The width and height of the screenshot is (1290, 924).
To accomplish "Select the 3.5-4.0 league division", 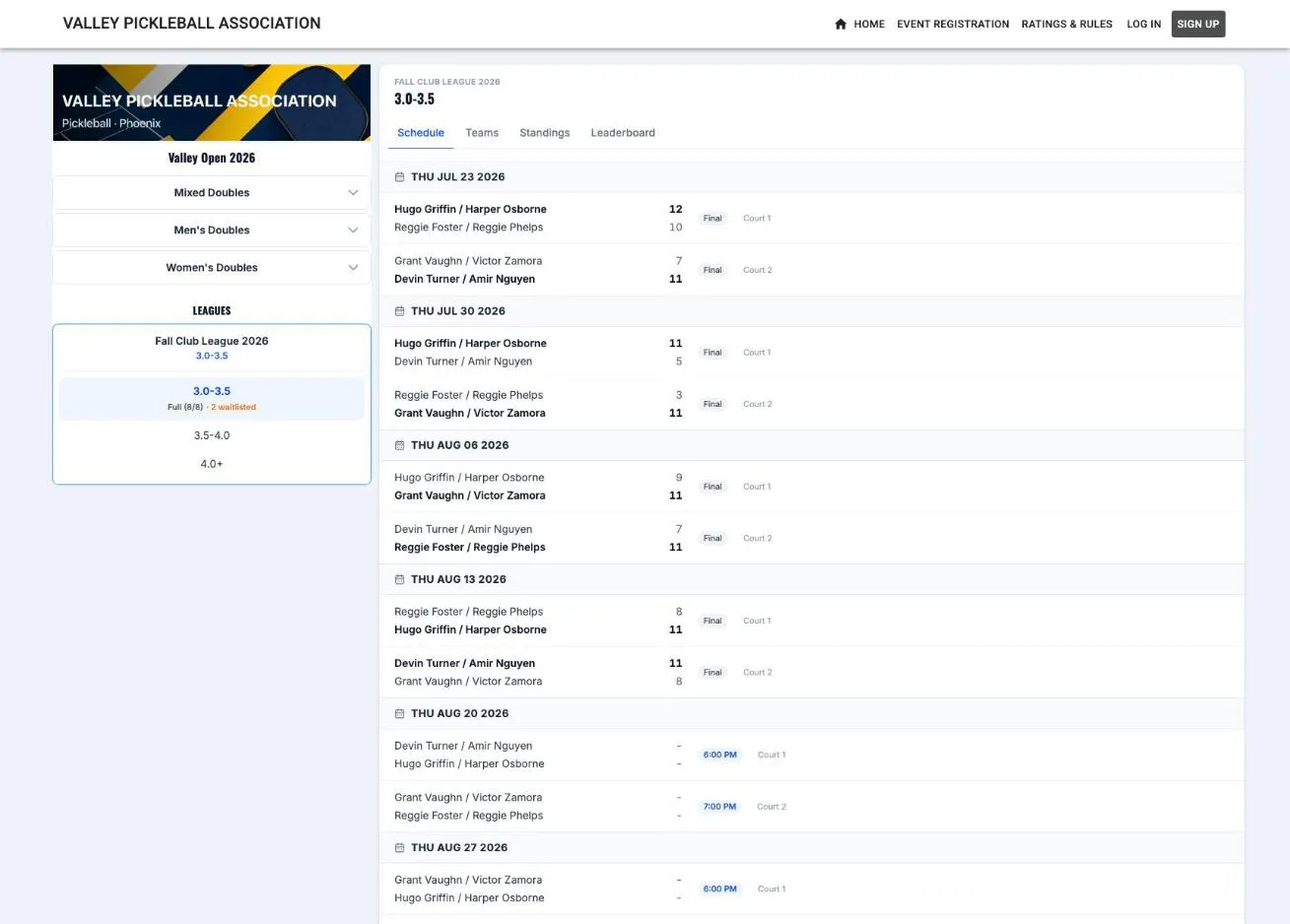I will pyautogui.click(x=212, y=435).
